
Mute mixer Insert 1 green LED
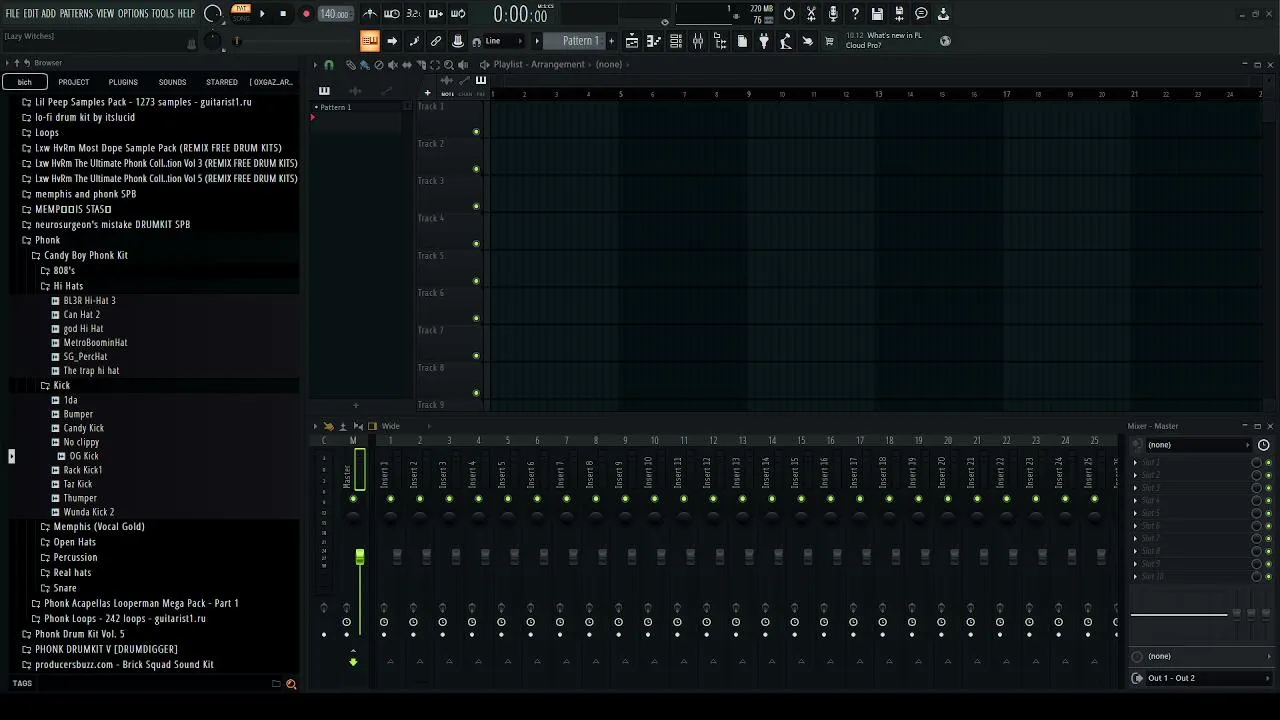click(x=390, y=498)
